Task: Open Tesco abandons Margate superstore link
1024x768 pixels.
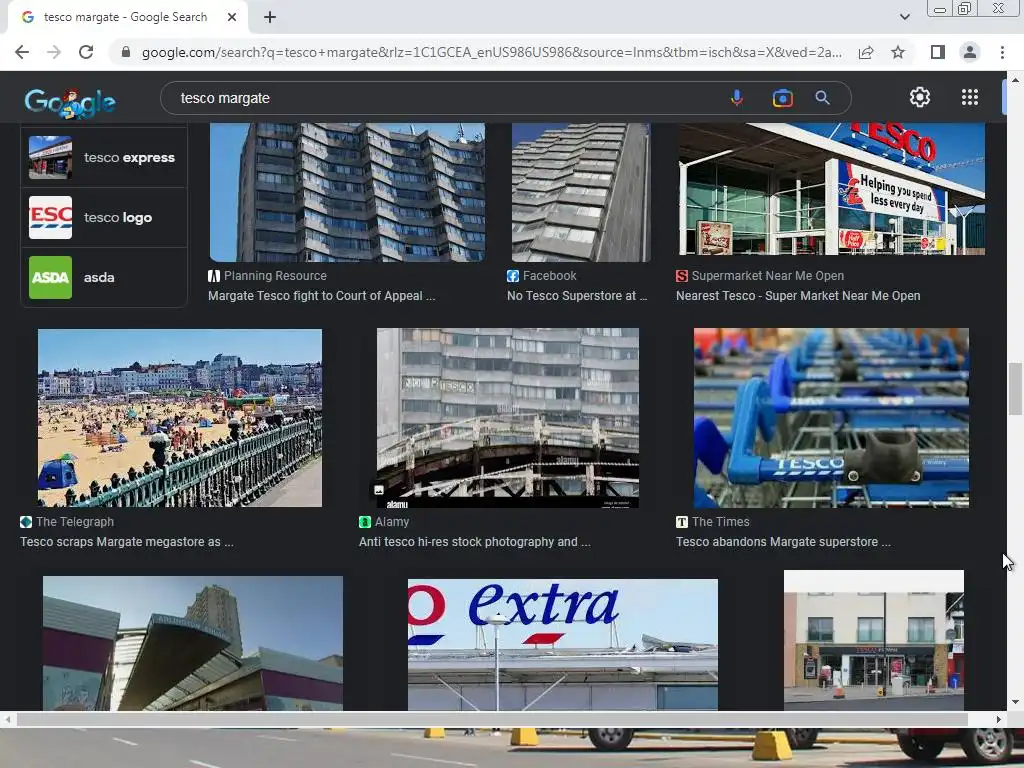Action: click(x=783, y=542)
